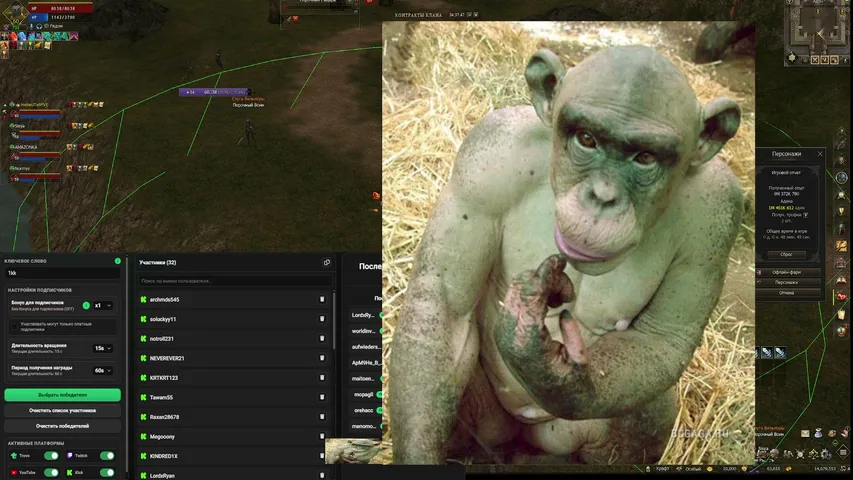Select party member Steya
The height and width of the screenshot is (480, 853).
click(x=20, y=126)
